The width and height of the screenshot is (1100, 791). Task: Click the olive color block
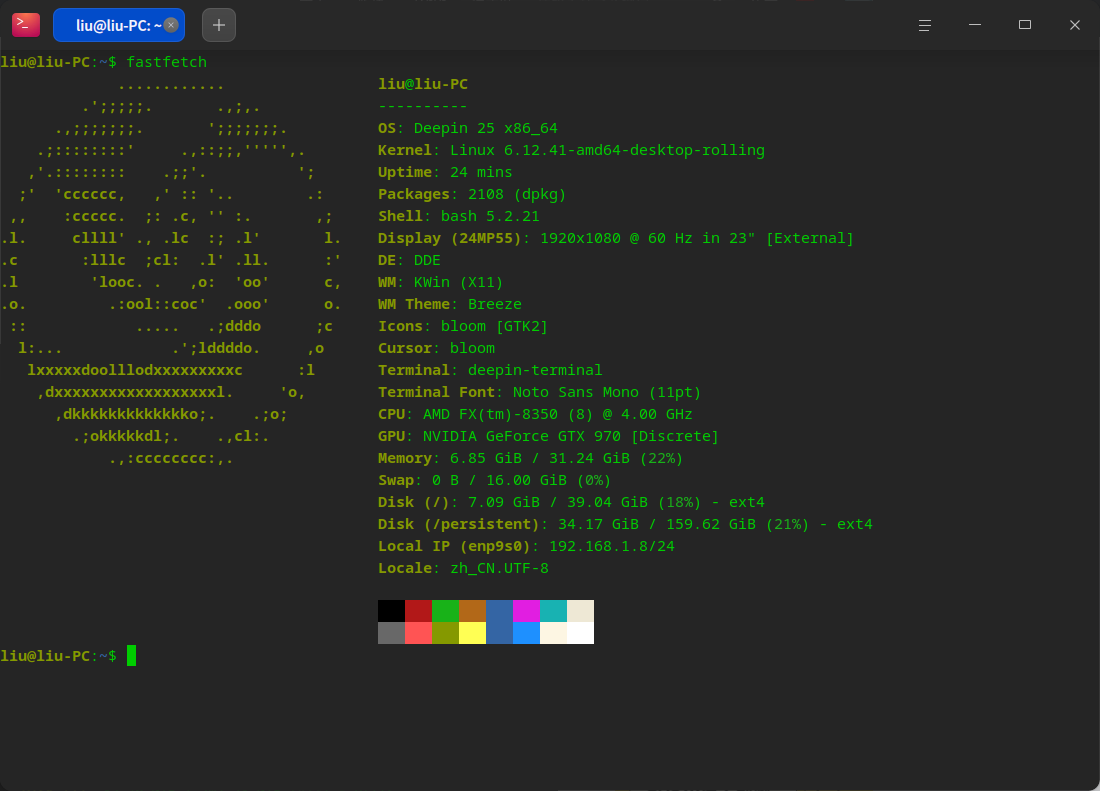click(445, 633)
